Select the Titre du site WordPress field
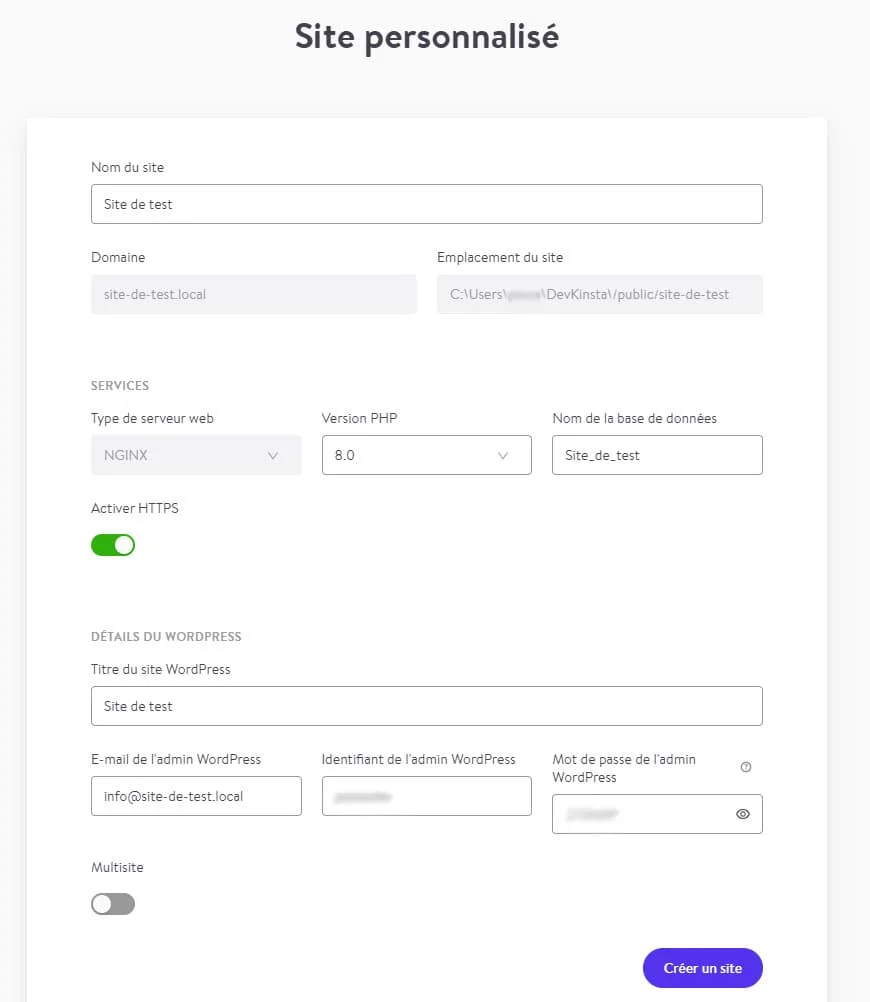The height and width of the screenshot is (1002, 870). coord(426,706)
